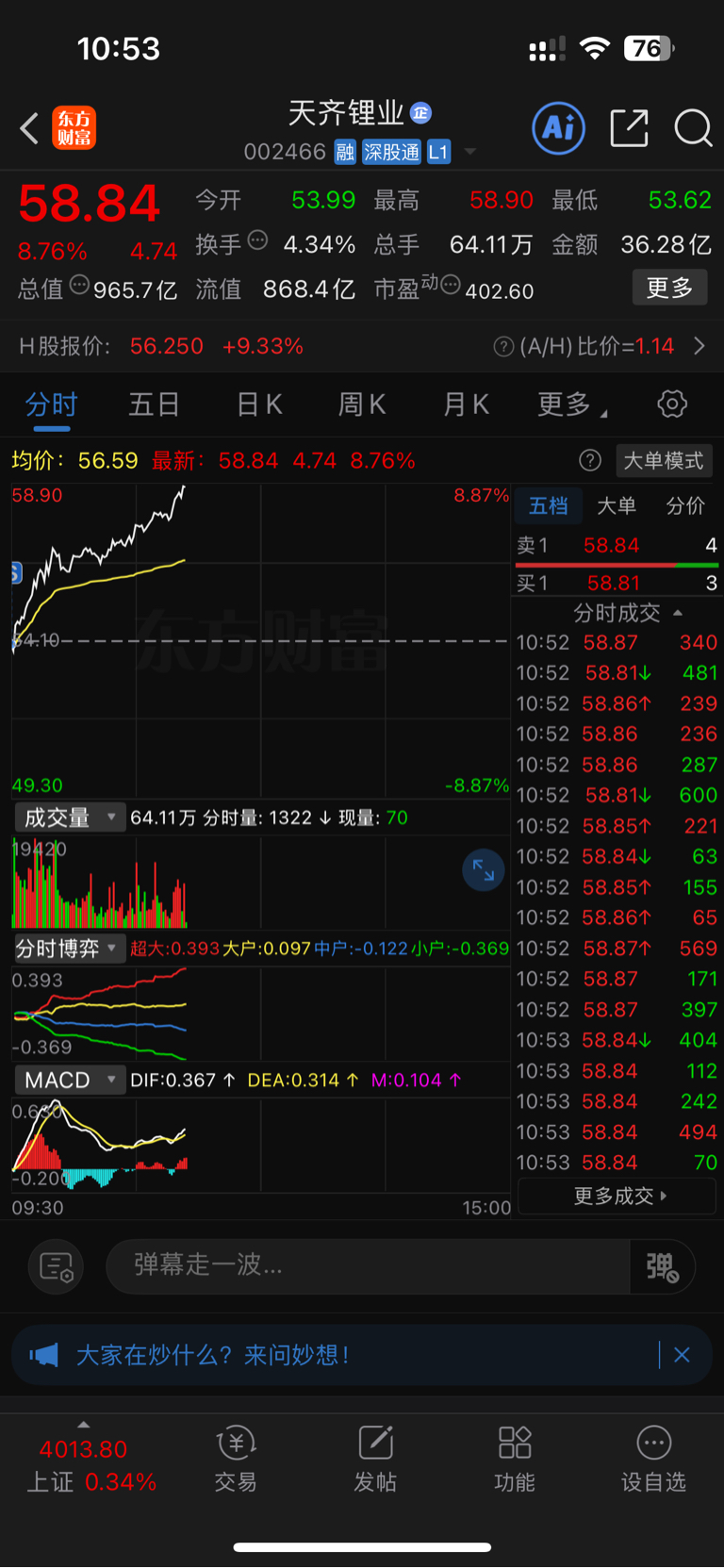Viewport: 724px width, 1568px height.
Task: Open H-share quote chevron arrow
Action: click(699, 346)
